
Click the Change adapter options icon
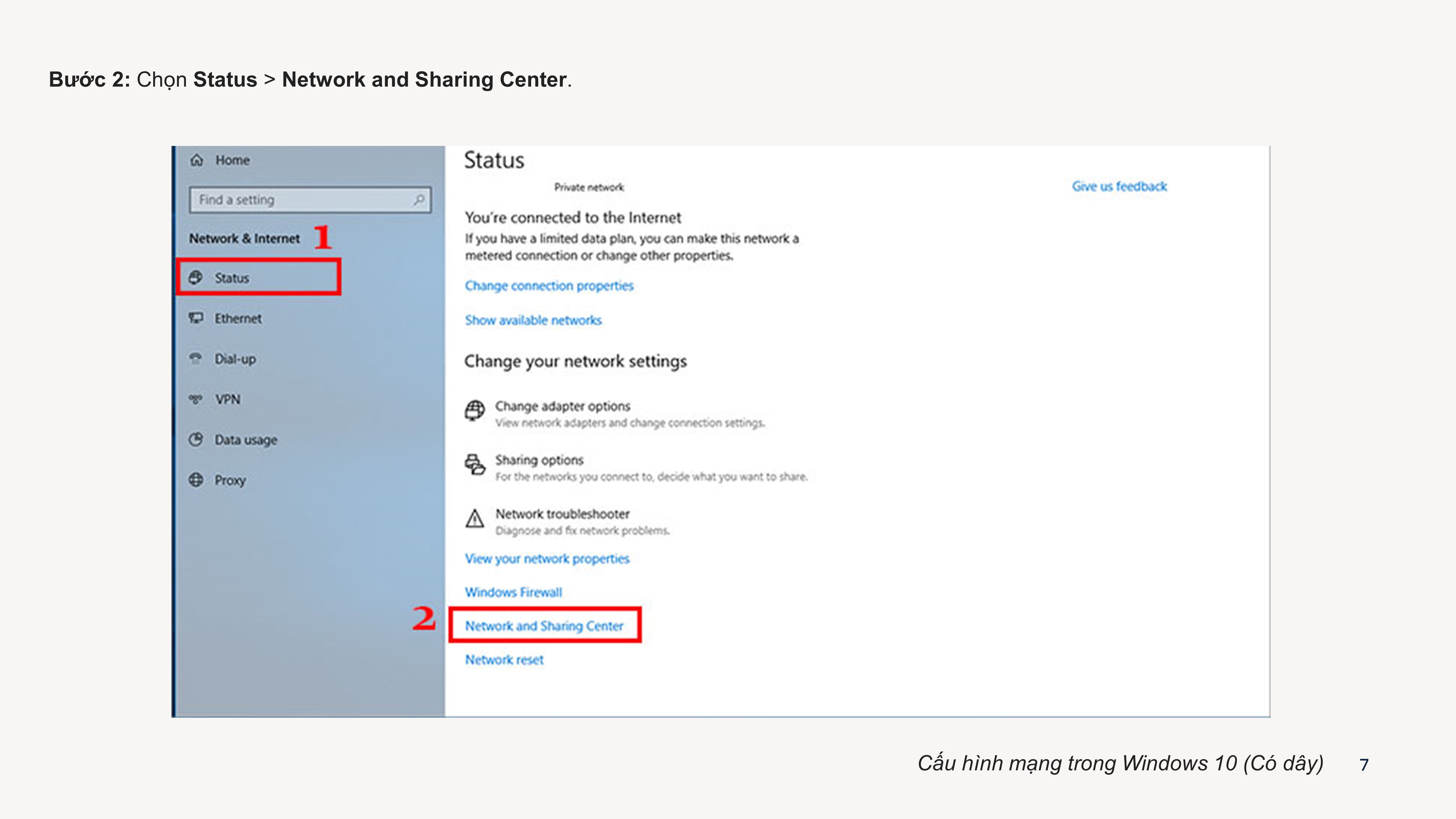(x=475, y=410)
